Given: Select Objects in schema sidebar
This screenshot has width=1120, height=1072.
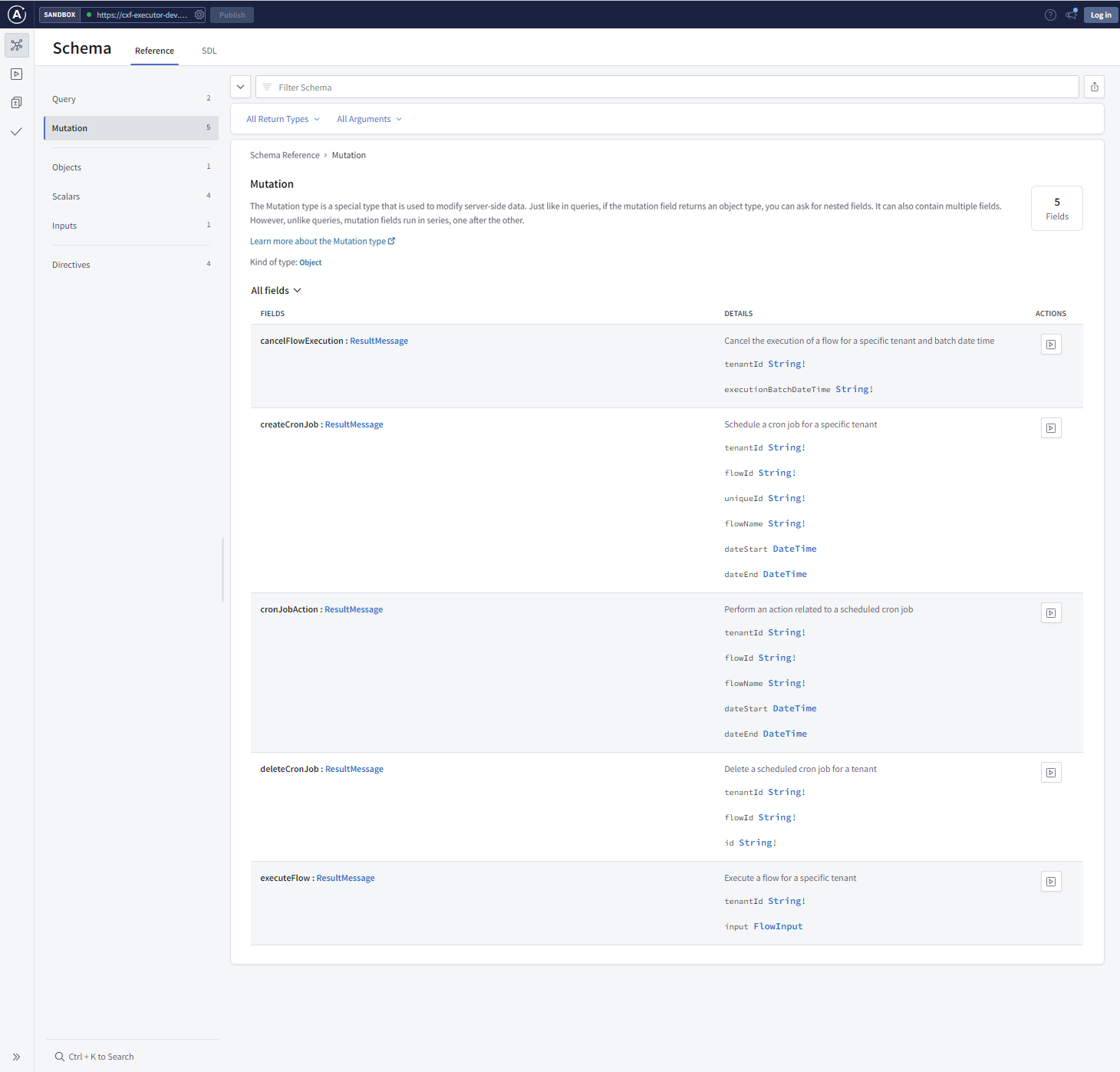Looking at the screenshot, I should tap(131, 167).
